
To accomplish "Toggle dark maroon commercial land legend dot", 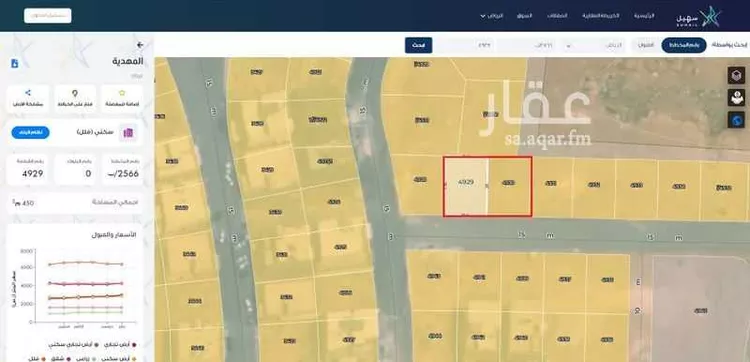I will tap(134, 344).
